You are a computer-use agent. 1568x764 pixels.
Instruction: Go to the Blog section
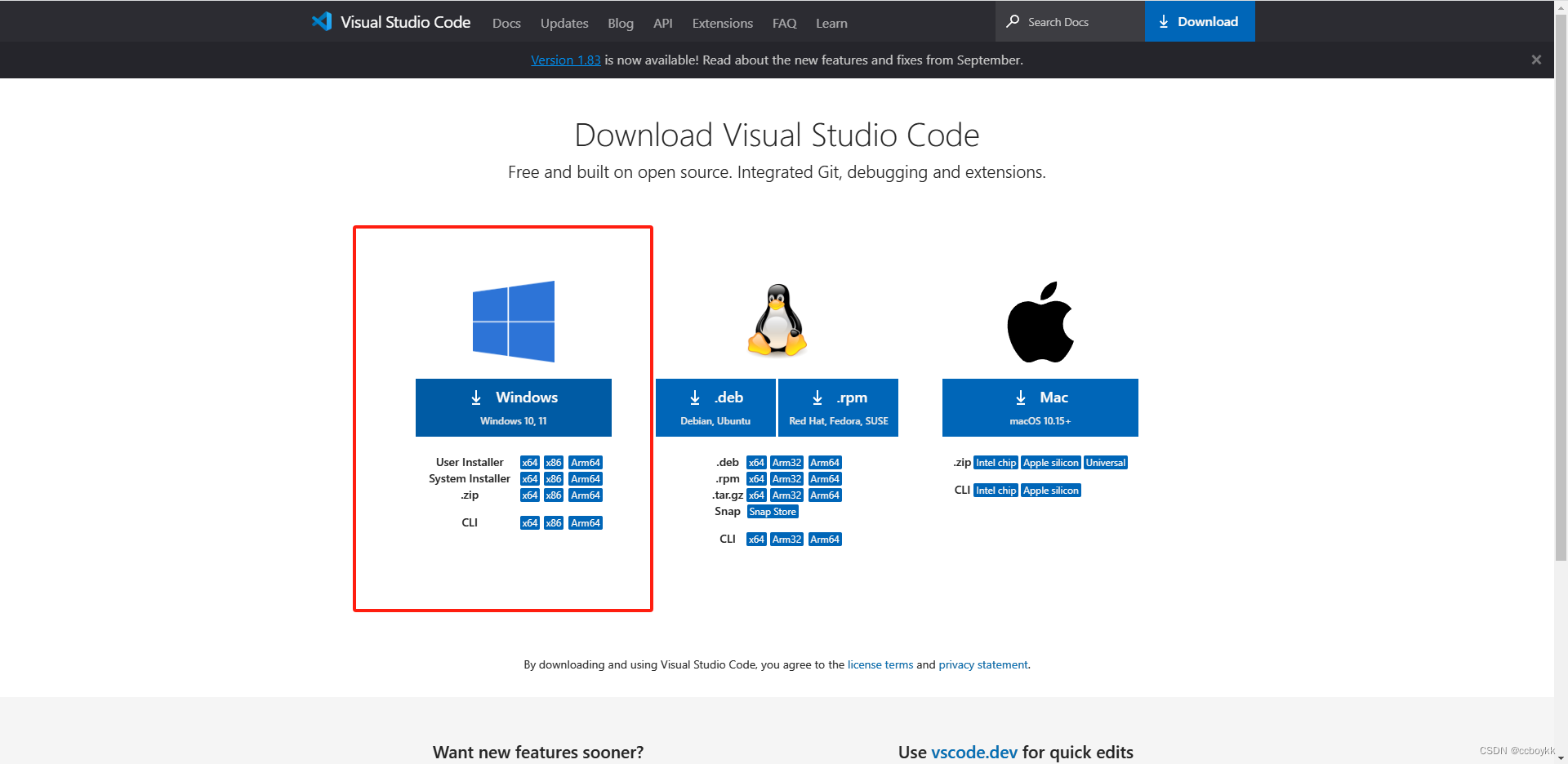point(621,23)
